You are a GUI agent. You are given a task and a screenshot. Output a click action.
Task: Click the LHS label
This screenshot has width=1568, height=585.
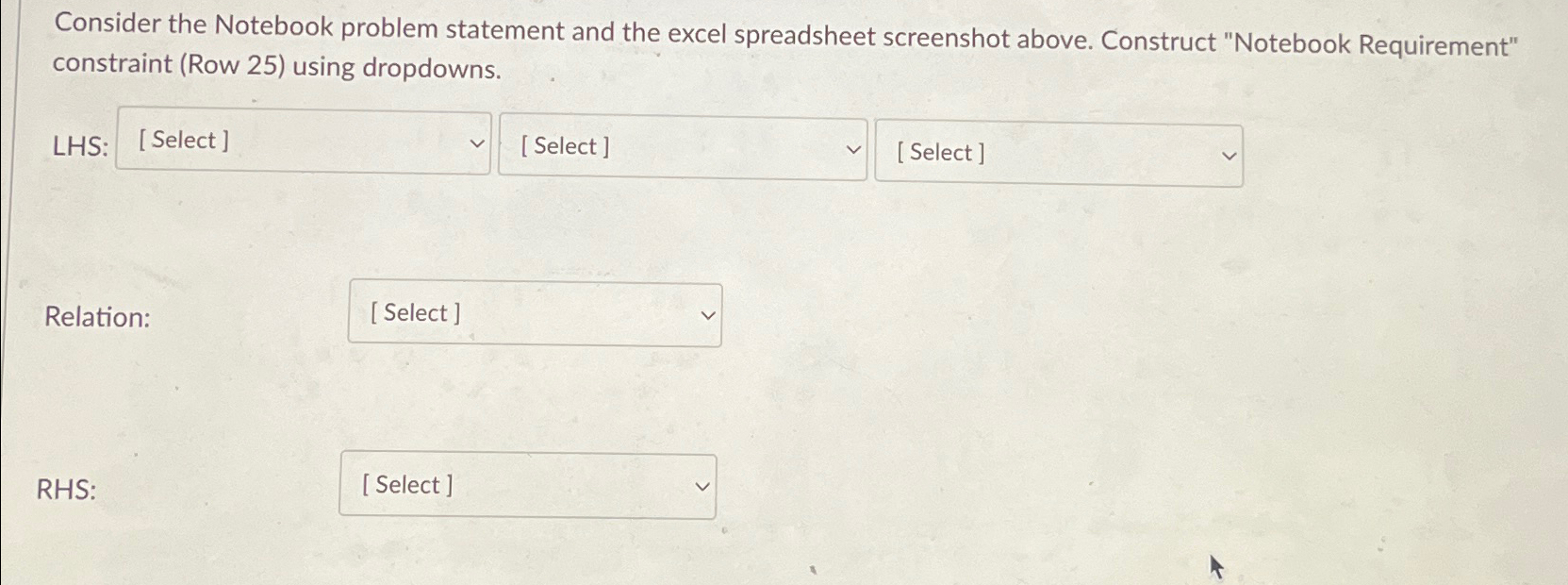[x=79, y=145]
